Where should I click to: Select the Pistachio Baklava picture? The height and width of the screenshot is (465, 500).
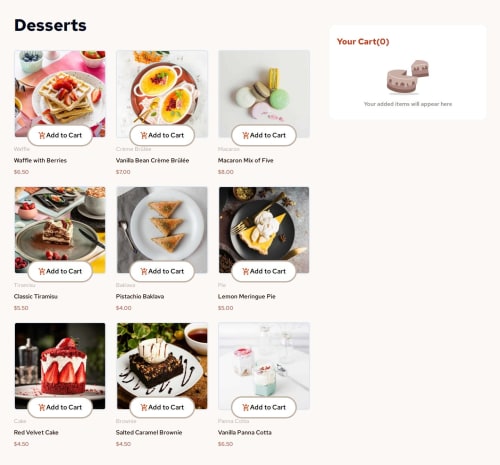(x=162, y=230)
